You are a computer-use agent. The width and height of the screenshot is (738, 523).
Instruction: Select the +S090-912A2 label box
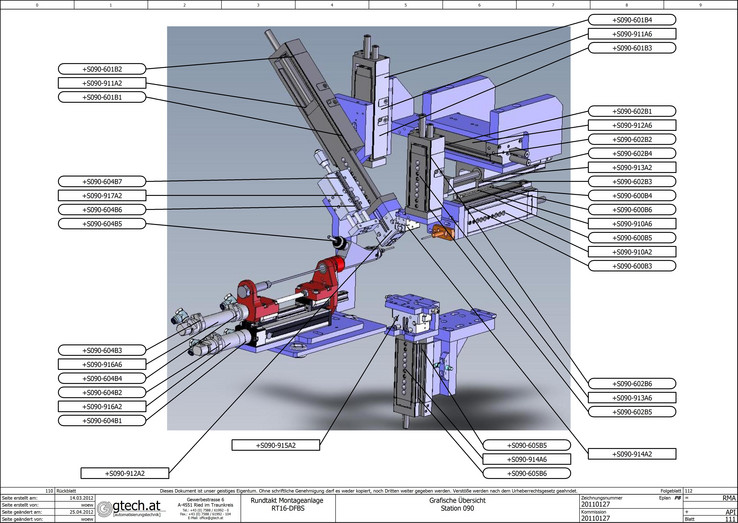coord(125,473)
